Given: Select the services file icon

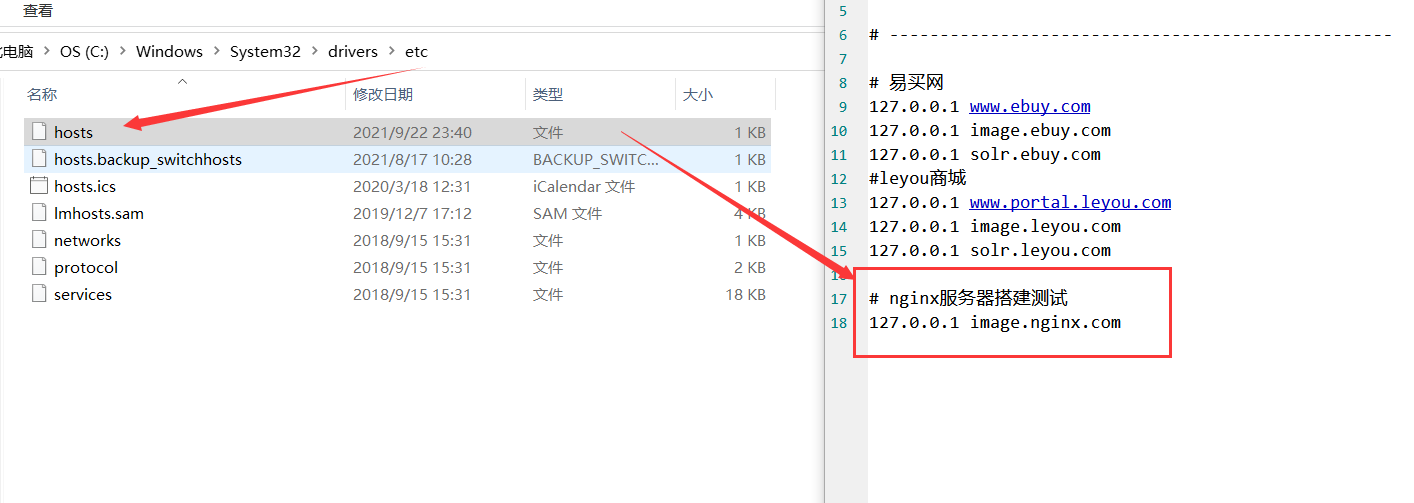Looking at the screenshot, I should pyautogui.click(x=39, y=294).
